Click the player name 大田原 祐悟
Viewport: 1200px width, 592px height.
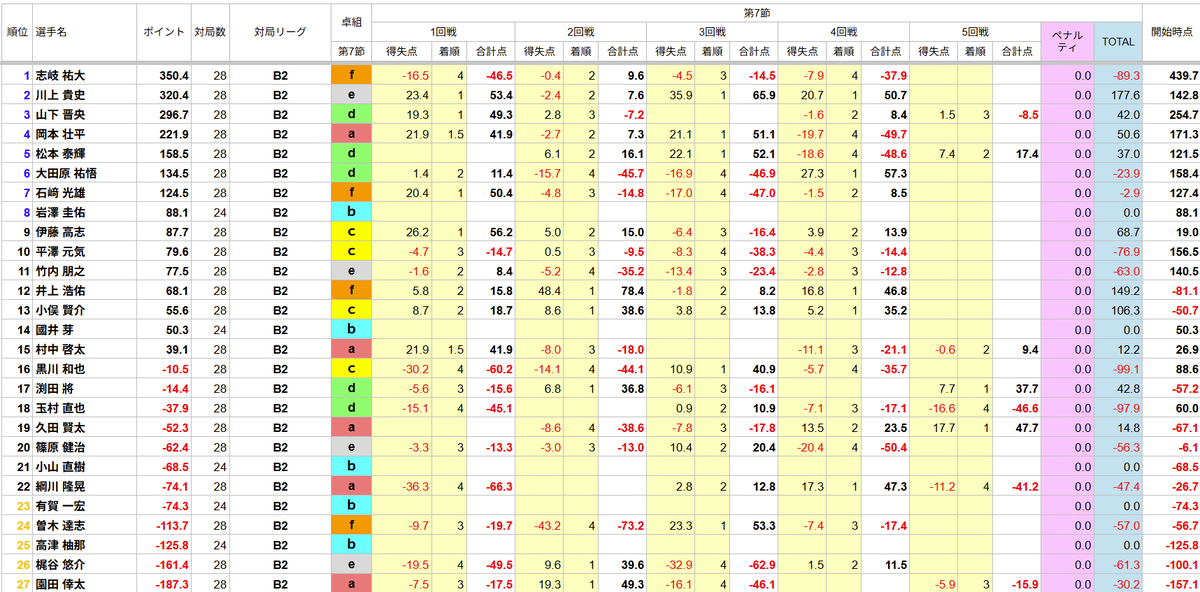pos(66,173)
